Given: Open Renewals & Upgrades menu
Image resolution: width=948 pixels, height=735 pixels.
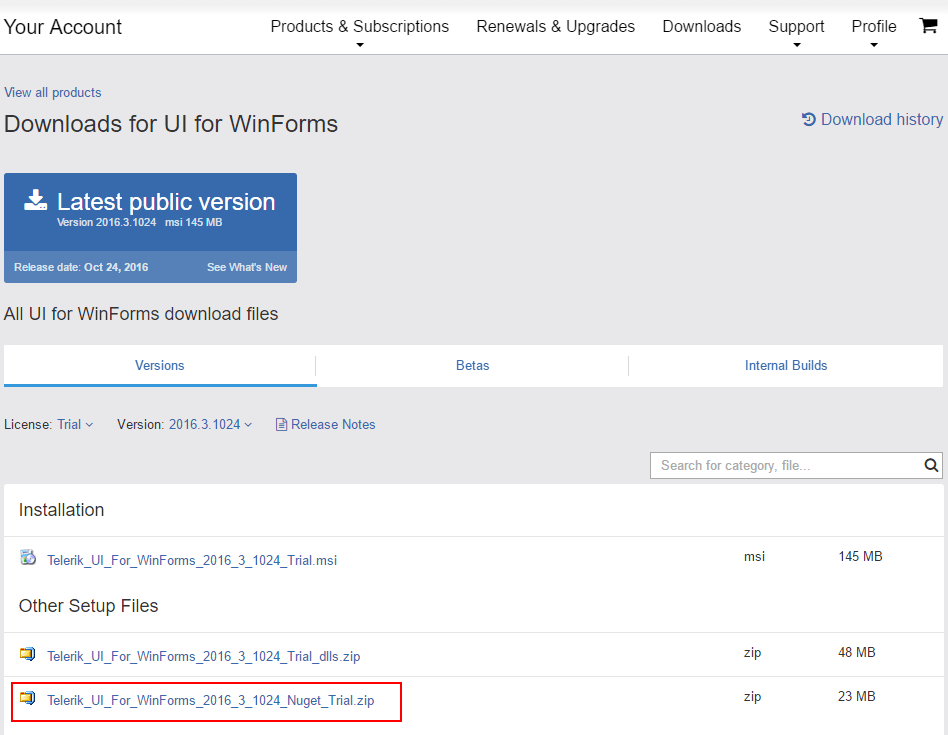Looking at the screenshot, I should (x=556, y=27).
